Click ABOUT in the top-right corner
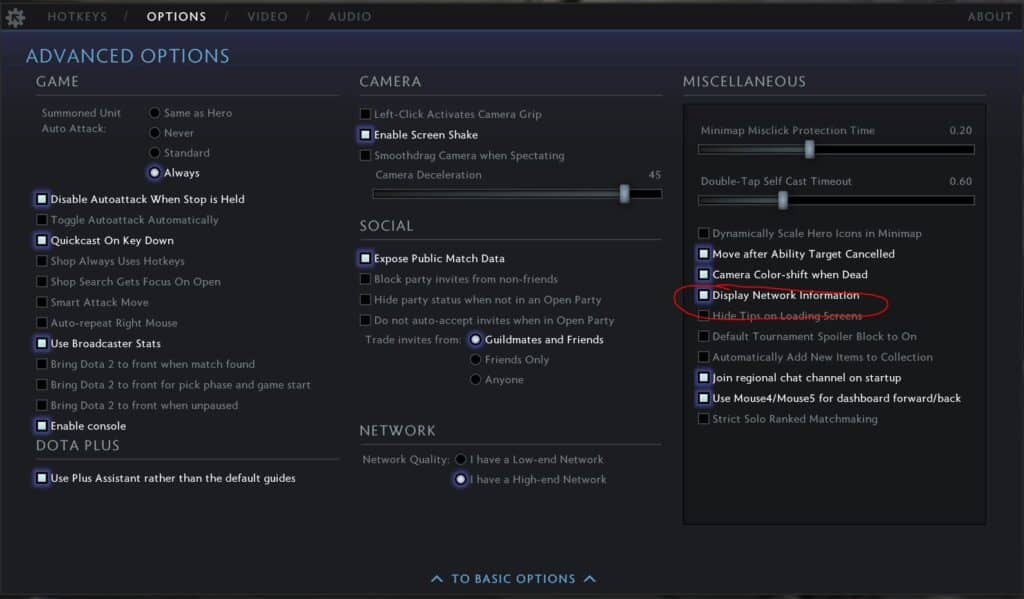The height and width of the screenshot is (599, 1024). coord(989,16)
